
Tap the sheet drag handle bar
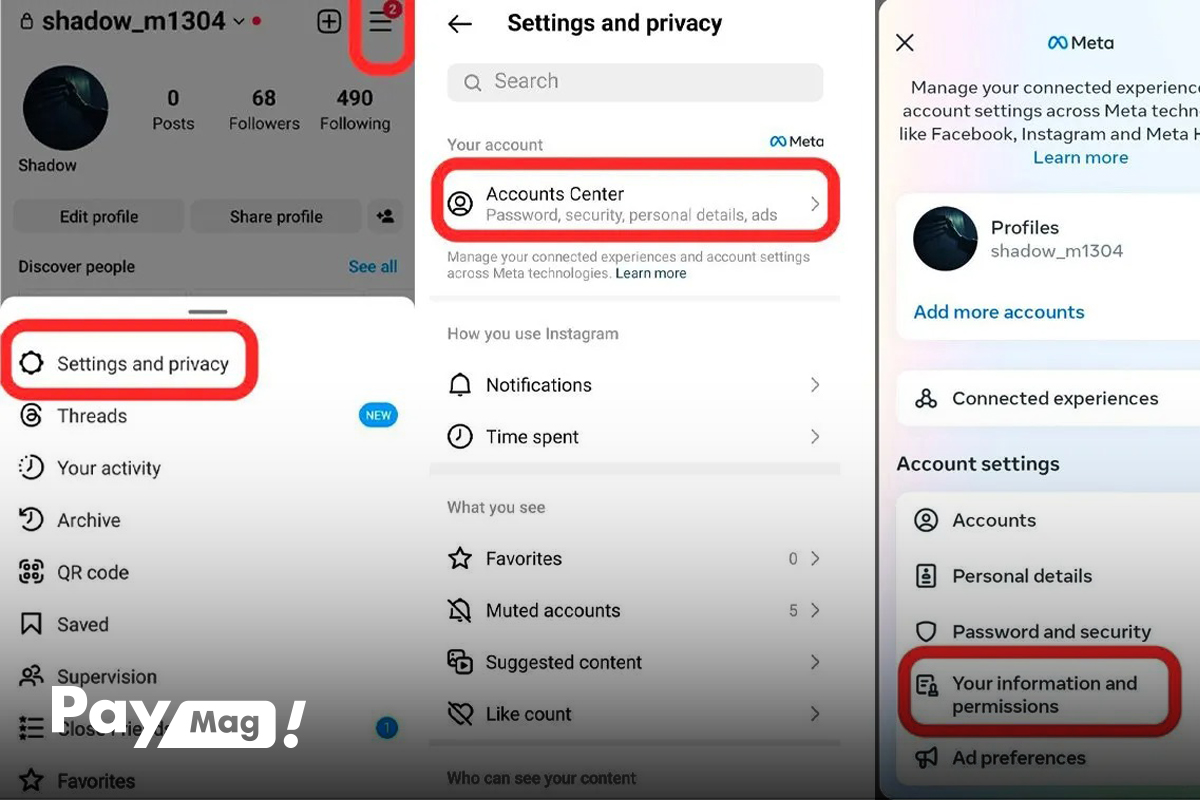tap(208, 312)
